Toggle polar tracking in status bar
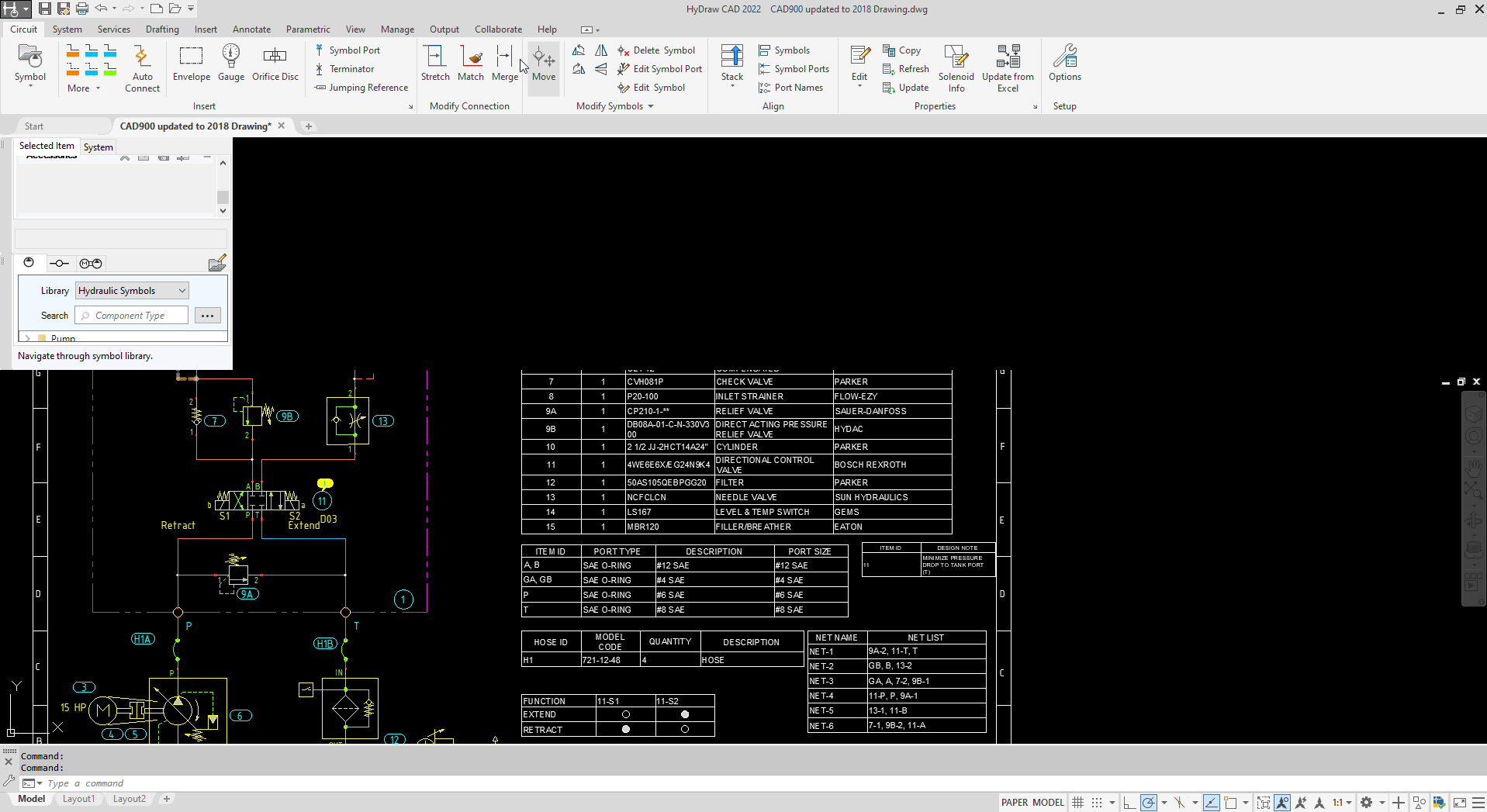 (x=1149, y=803)
